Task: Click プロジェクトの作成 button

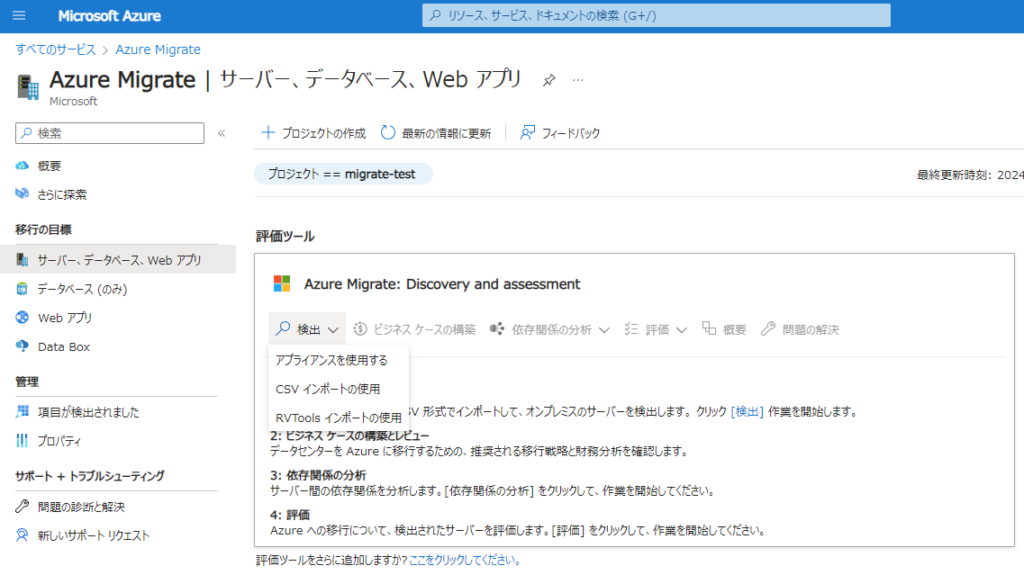Action: (x=313, y=133)
